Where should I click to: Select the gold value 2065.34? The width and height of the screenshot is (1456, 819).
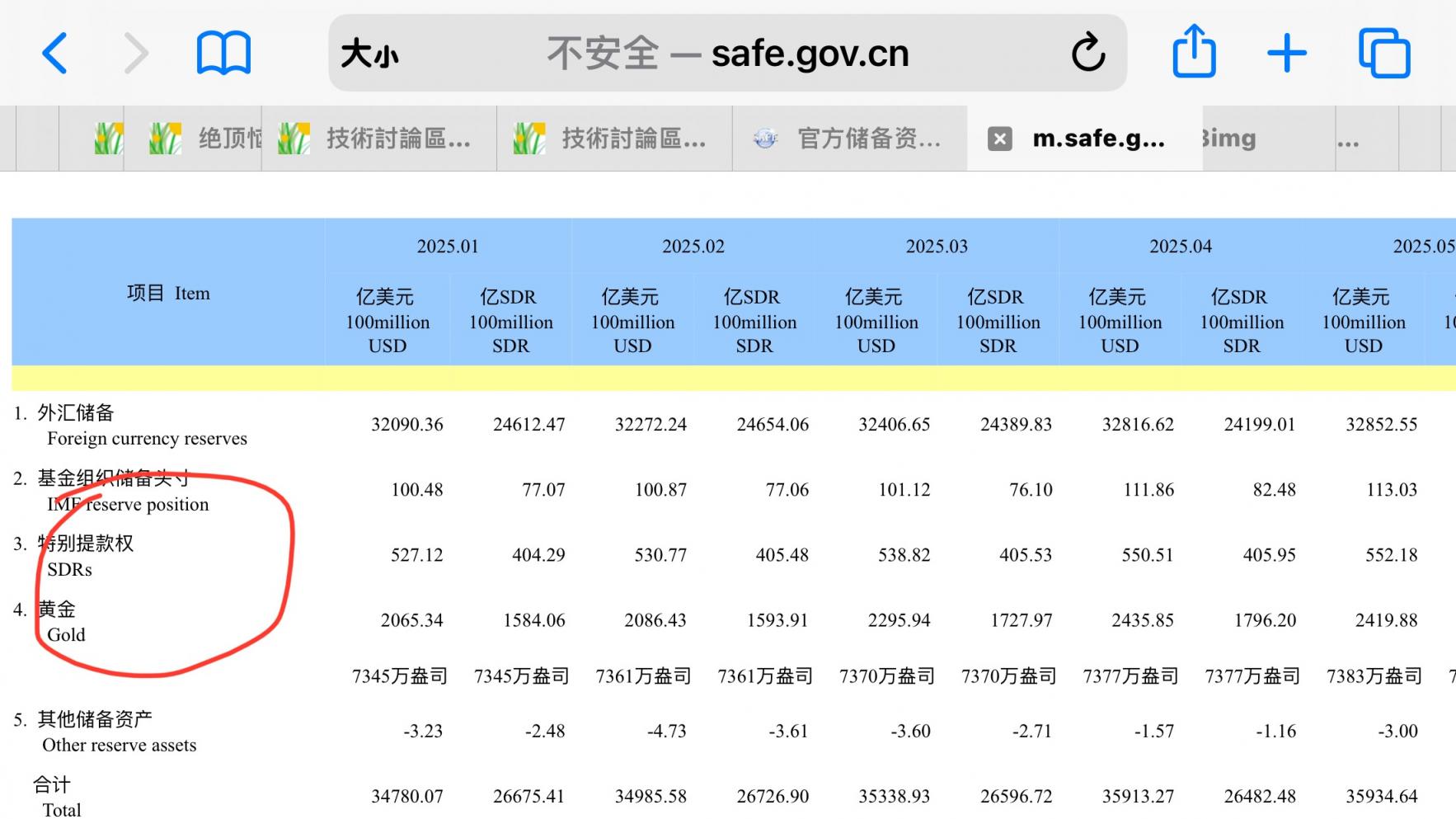pyautogui.click(x=411, y=620)
